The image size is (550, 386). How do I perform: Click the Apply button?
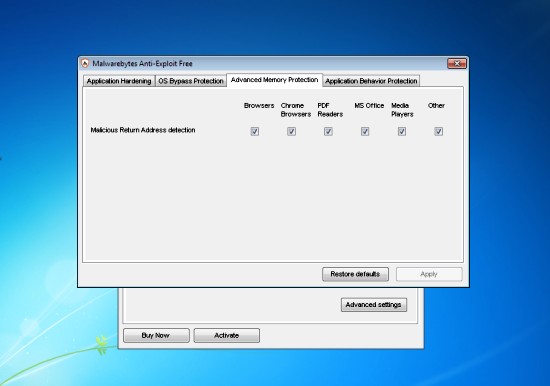[x=429, y=274]
